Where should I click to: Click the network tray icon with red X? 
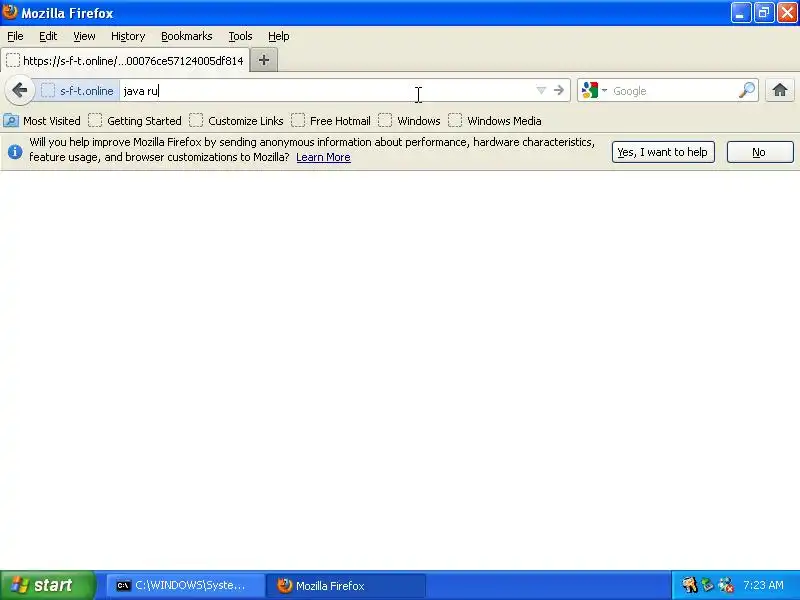[726, 585]
